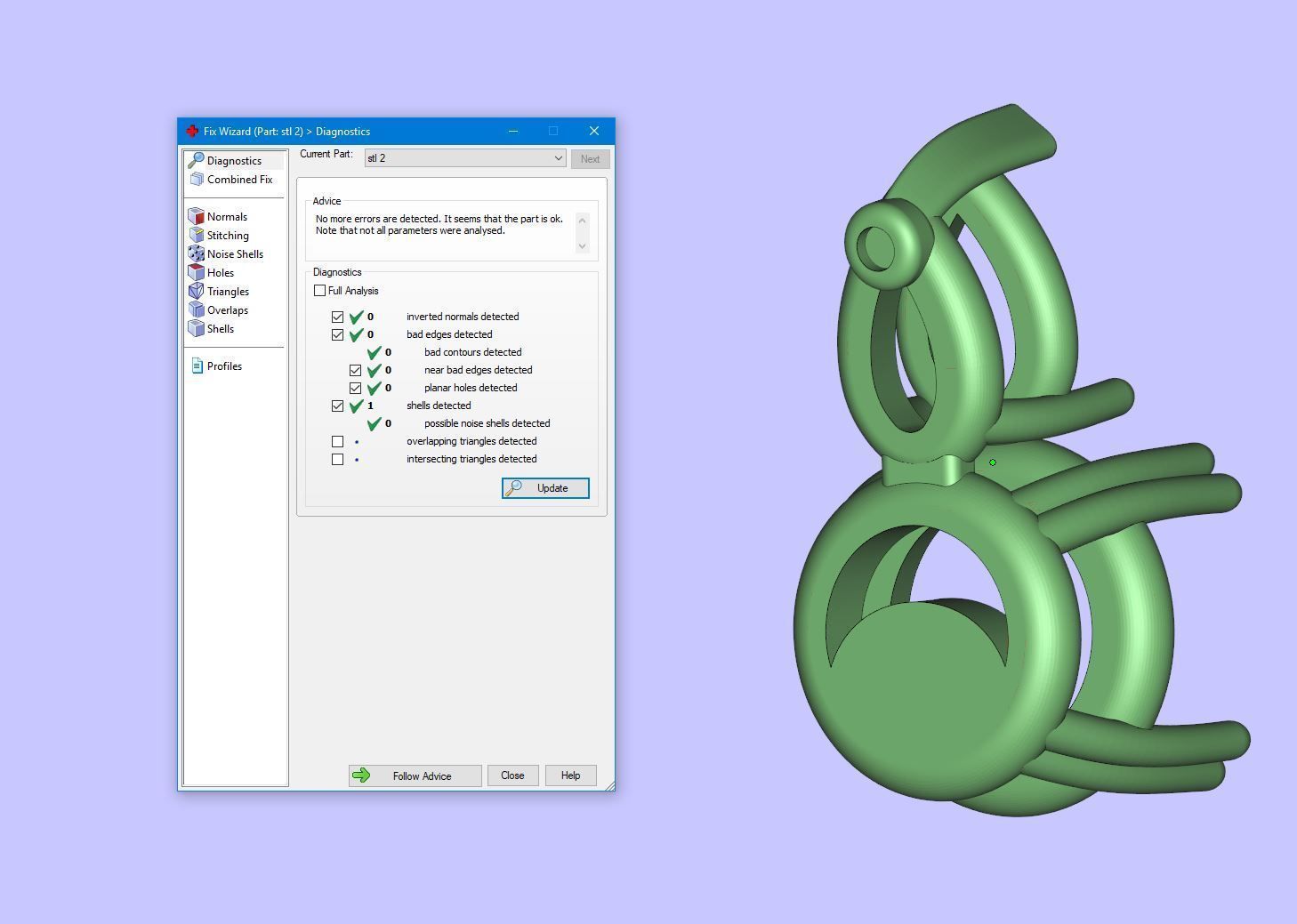
Task: Open the Holes fix icon
Action: [197, 273]
